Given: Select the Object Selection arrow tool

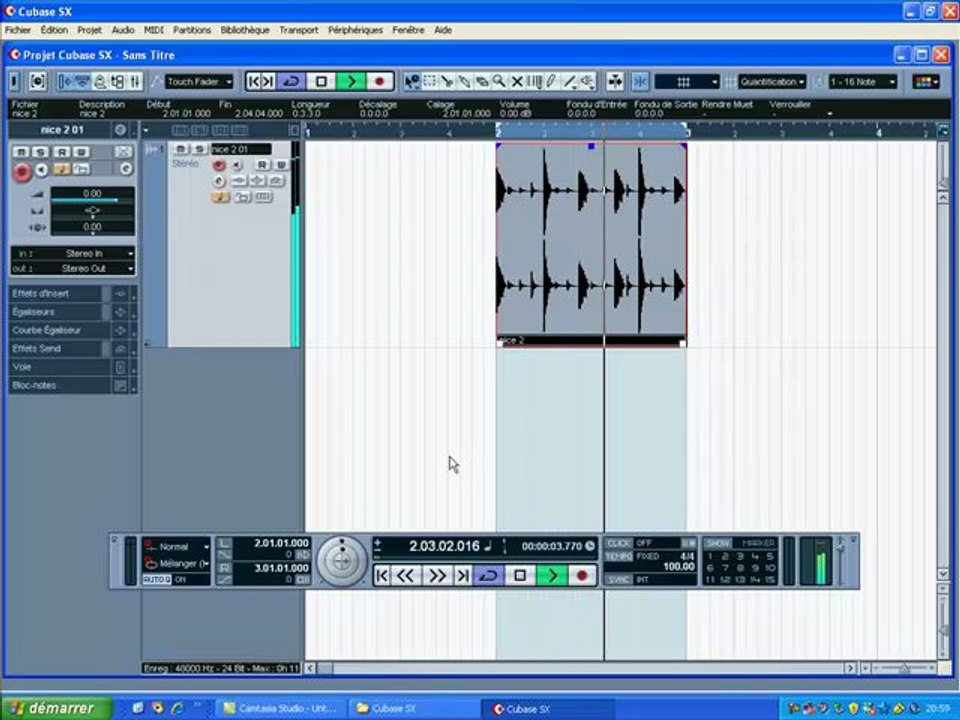Looking at the screenshot, I should pos(412,81).
